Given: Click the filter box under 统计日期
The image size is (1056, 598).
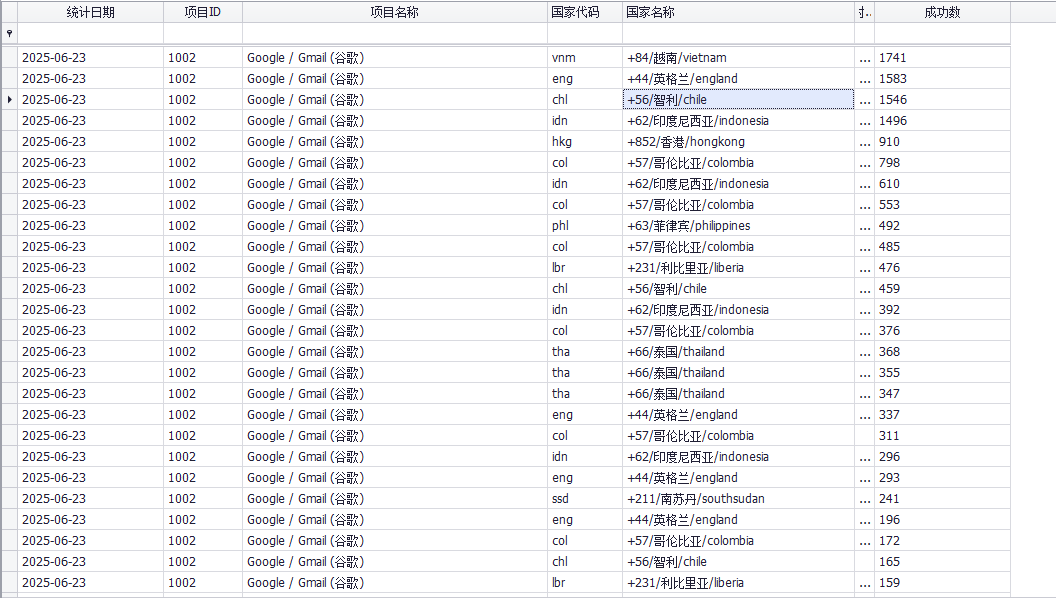Looking at the screenshot, I should click(x=90, y=33).
